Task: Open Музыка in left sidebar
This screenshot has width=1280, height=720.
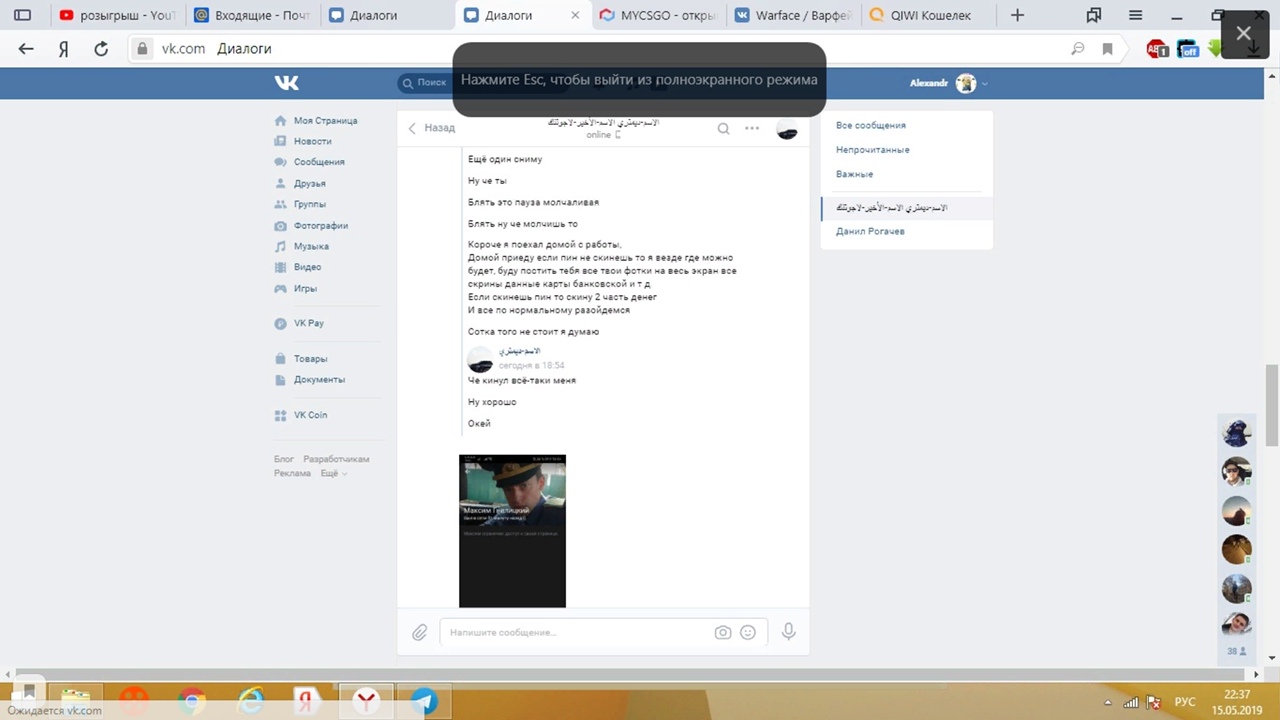Action: click(x=311, y=246)
